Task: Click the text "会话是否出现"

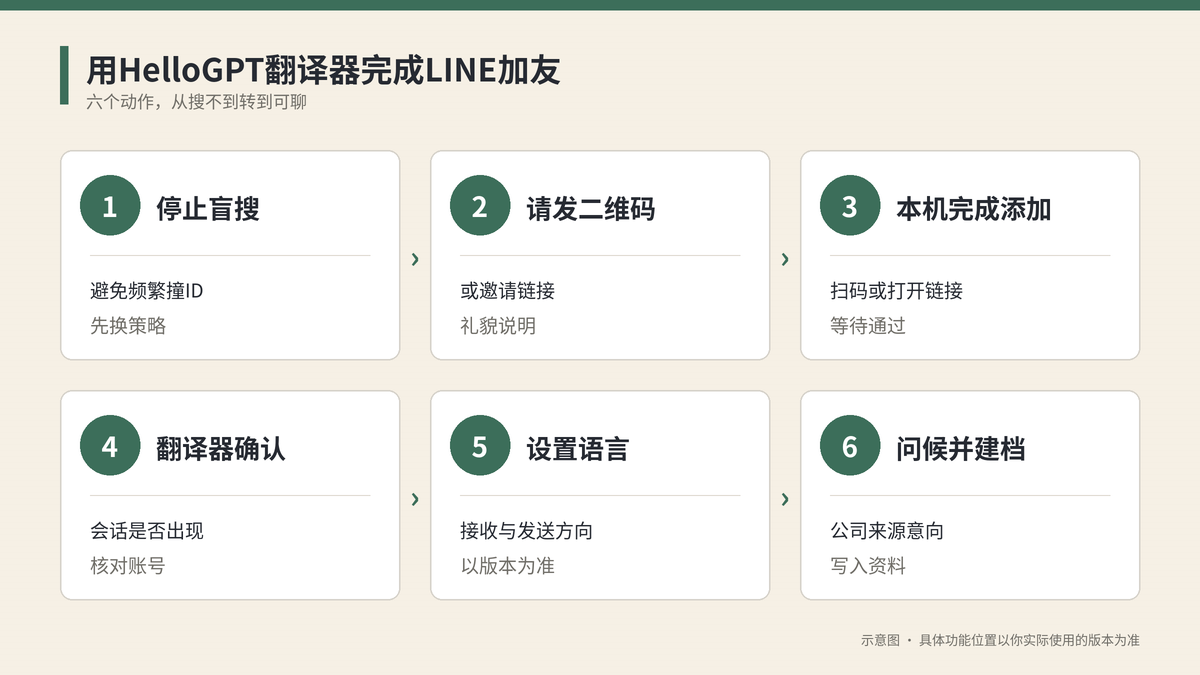Action: pos(147,531)
